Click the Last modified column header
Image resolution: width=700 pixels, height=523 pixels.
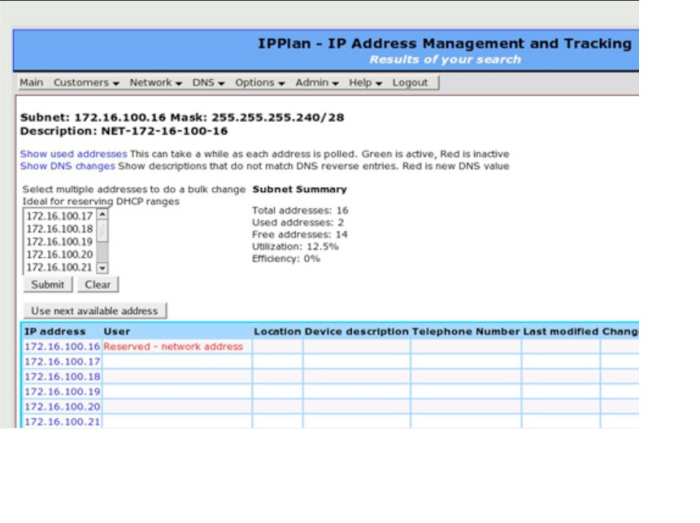pyautogui.click(x=561, y=332)
